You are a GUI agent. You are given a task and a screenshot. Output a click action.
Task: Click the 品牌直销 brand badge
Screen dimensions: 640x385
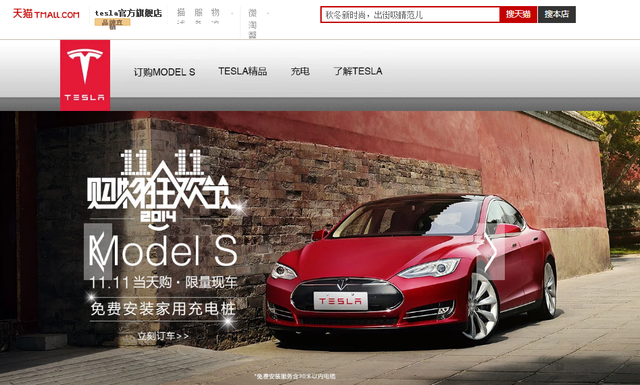pyautogui.click(x=112, y=22)
